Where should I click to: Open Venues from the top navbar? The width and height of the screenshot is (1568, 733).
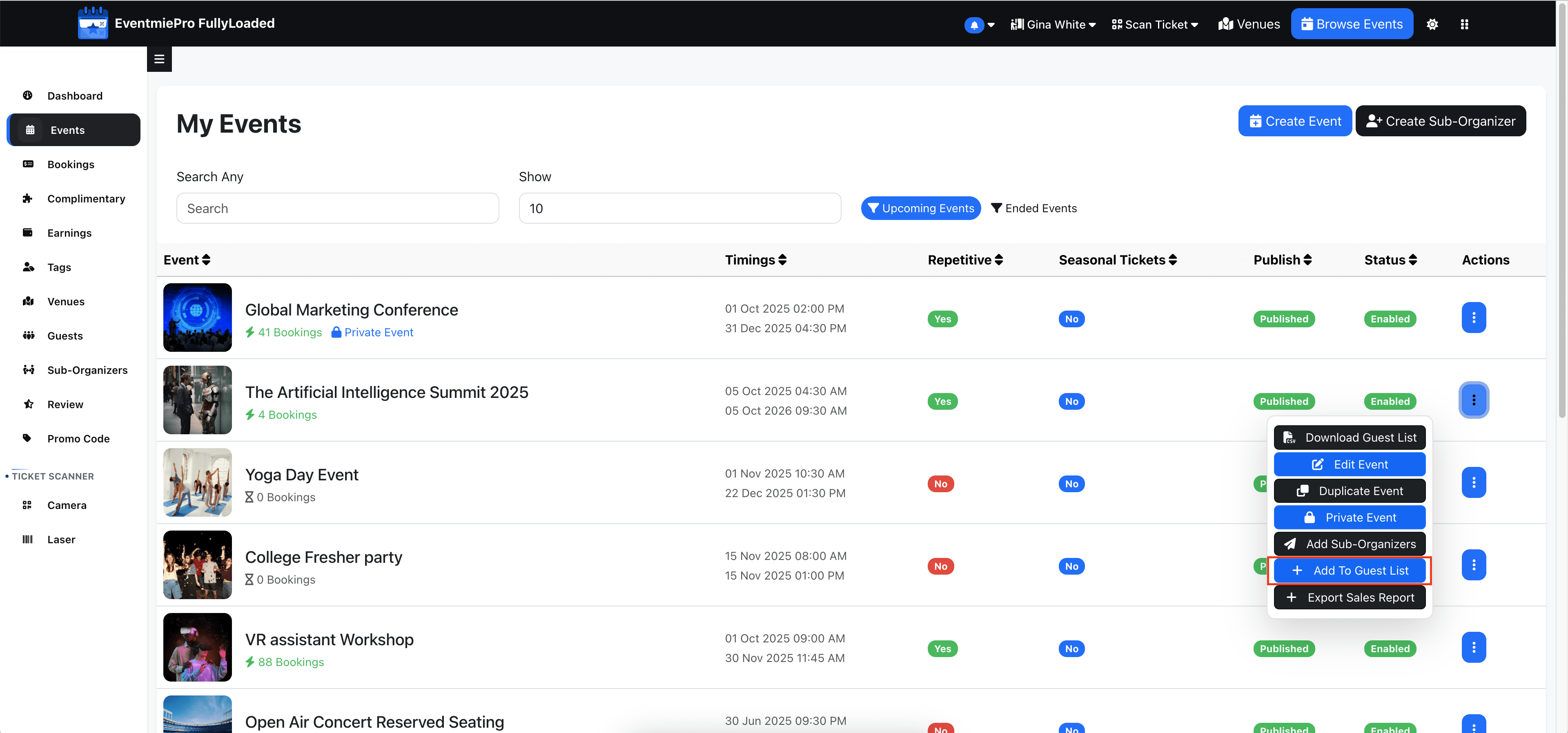coord(1248,24)
